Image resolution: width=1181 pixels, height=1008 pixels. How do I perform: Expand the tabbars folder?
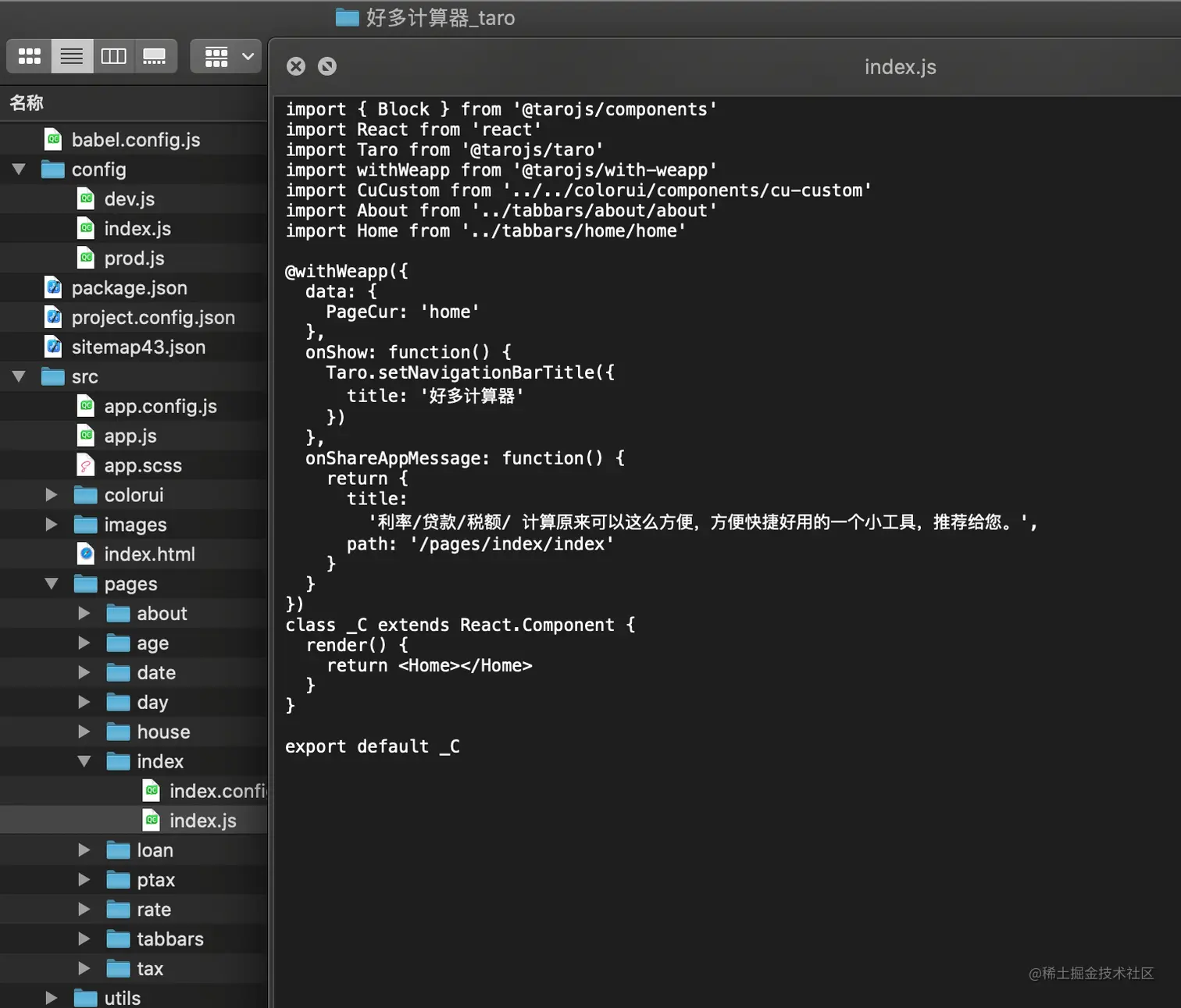[84, 939]
